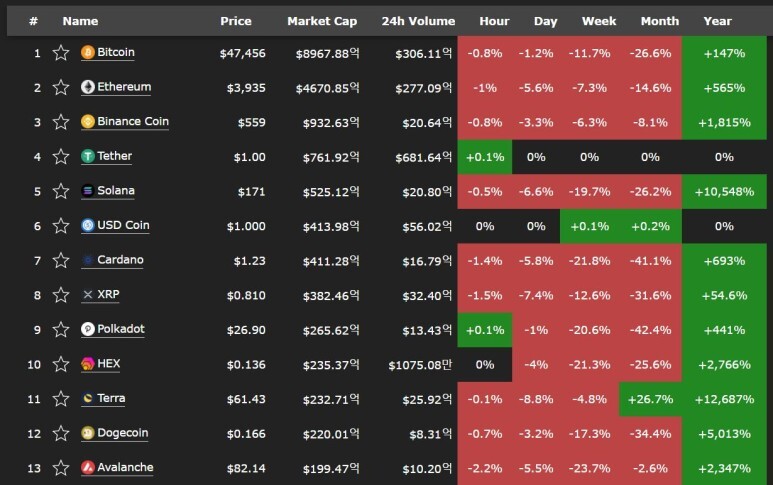
Task: Click the Solana logo icon
Action: 88,191
